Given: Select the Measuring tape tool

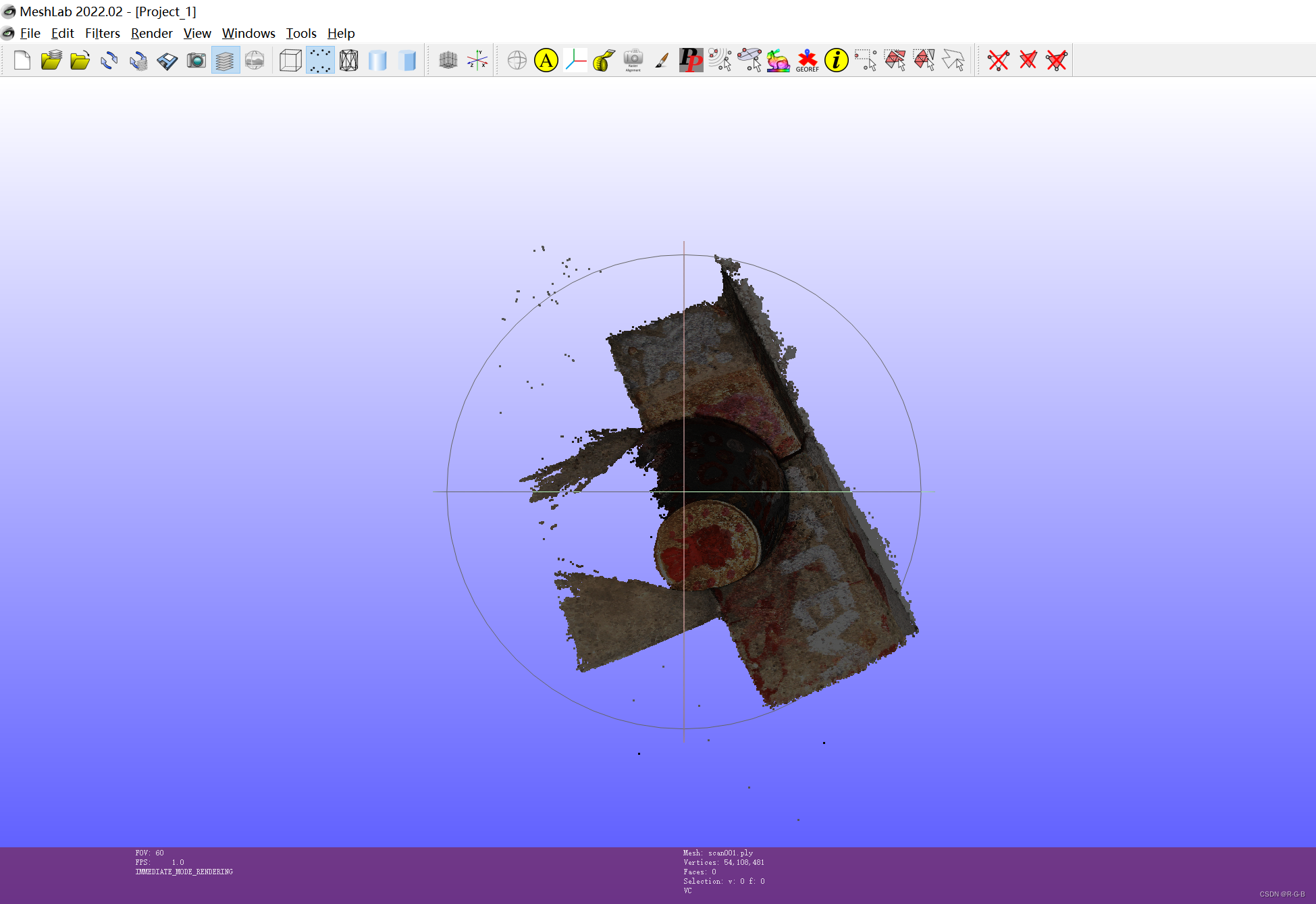Looking at the screenshot, I should click(x=604, y=61).
